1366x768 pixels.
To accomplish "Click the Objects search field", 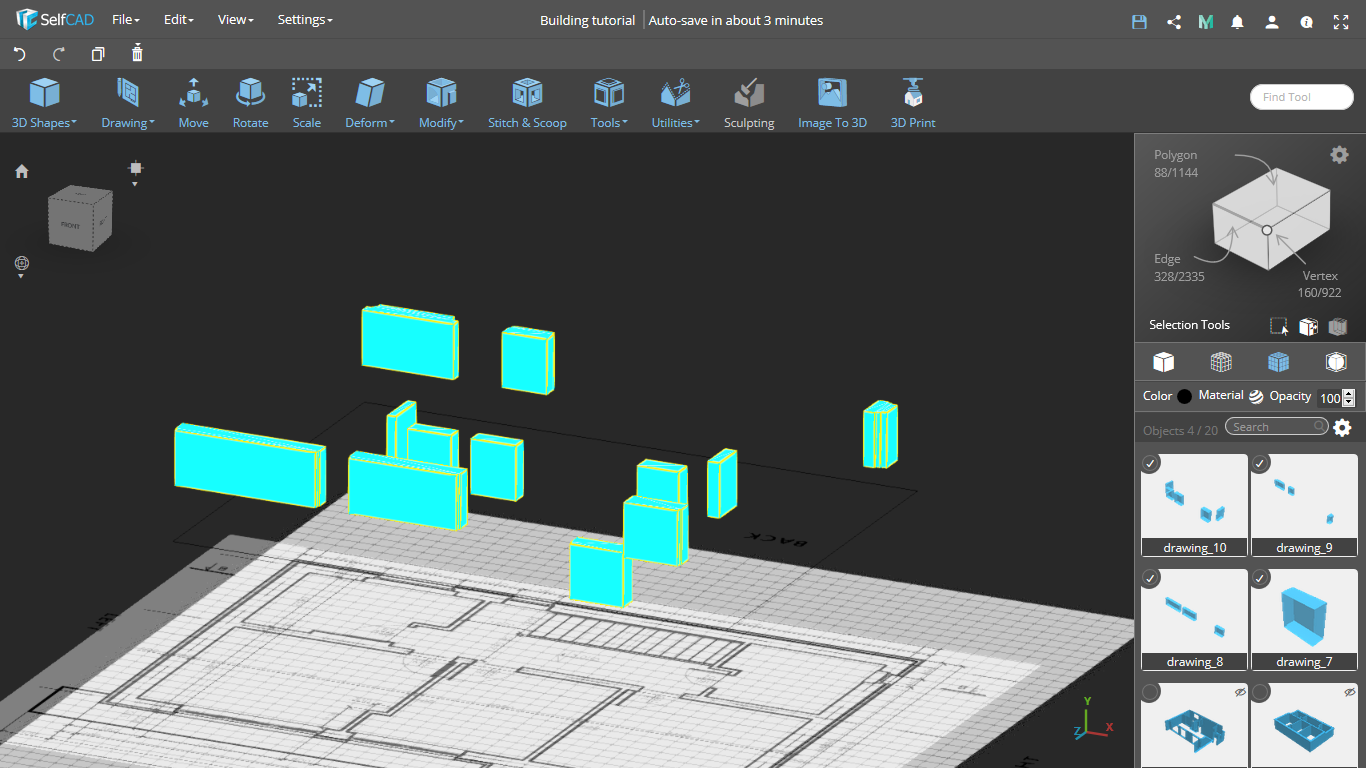I will click(1277, 427).
